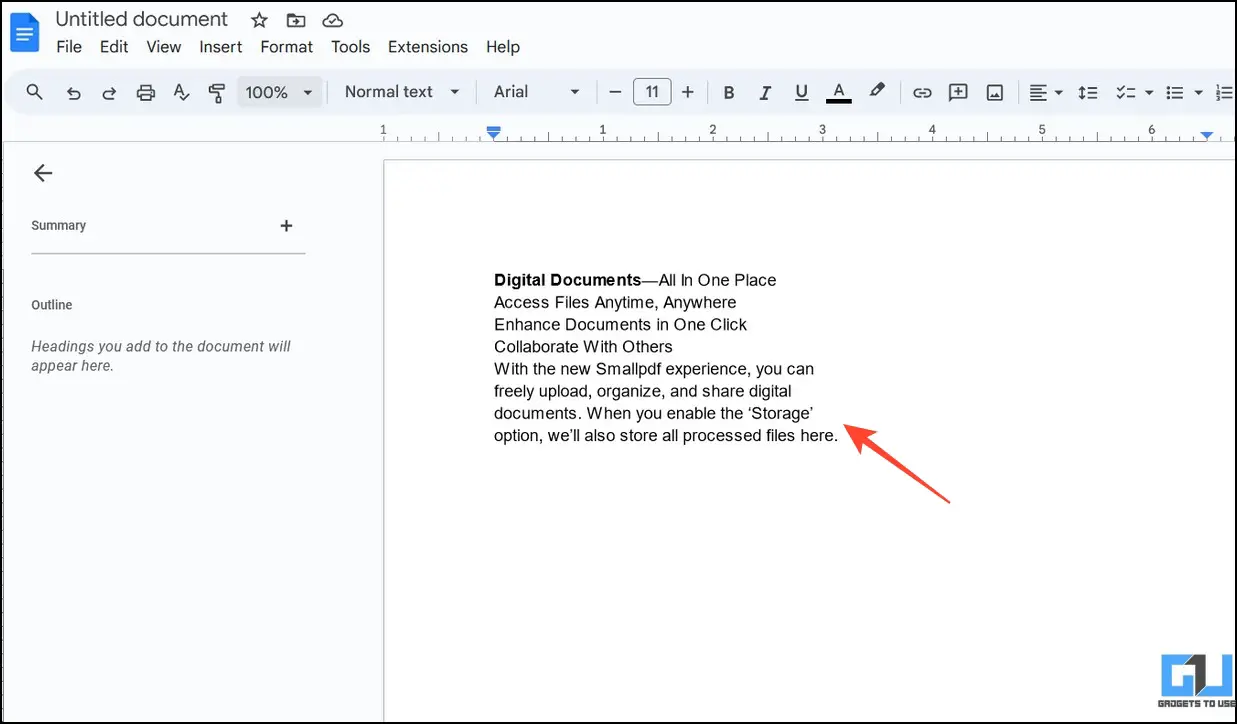Screen dimensions: 1237x724
Task: Add a summary with plus icon
Action: click(x=286, y=226)
